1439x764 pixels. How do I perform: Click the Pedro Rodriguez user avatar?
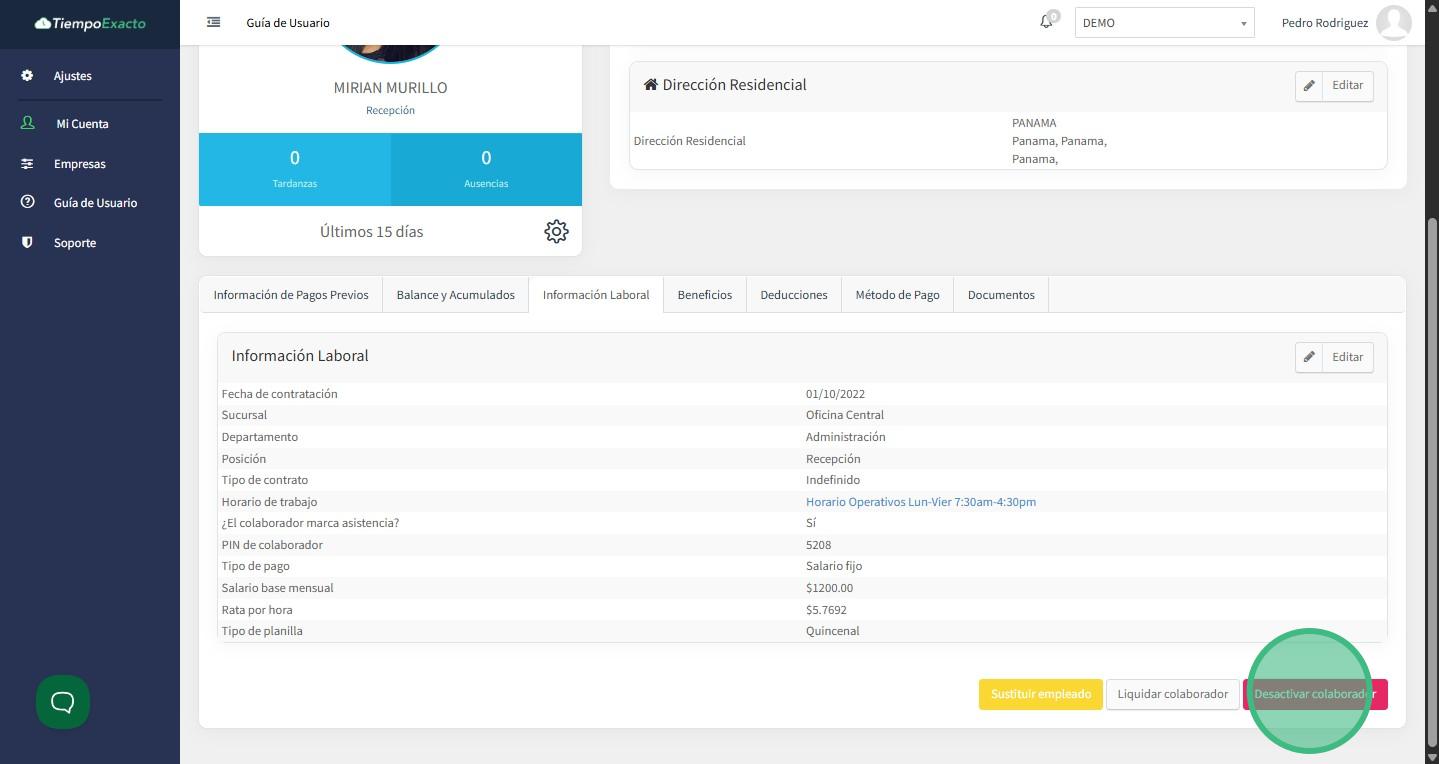1393,22
